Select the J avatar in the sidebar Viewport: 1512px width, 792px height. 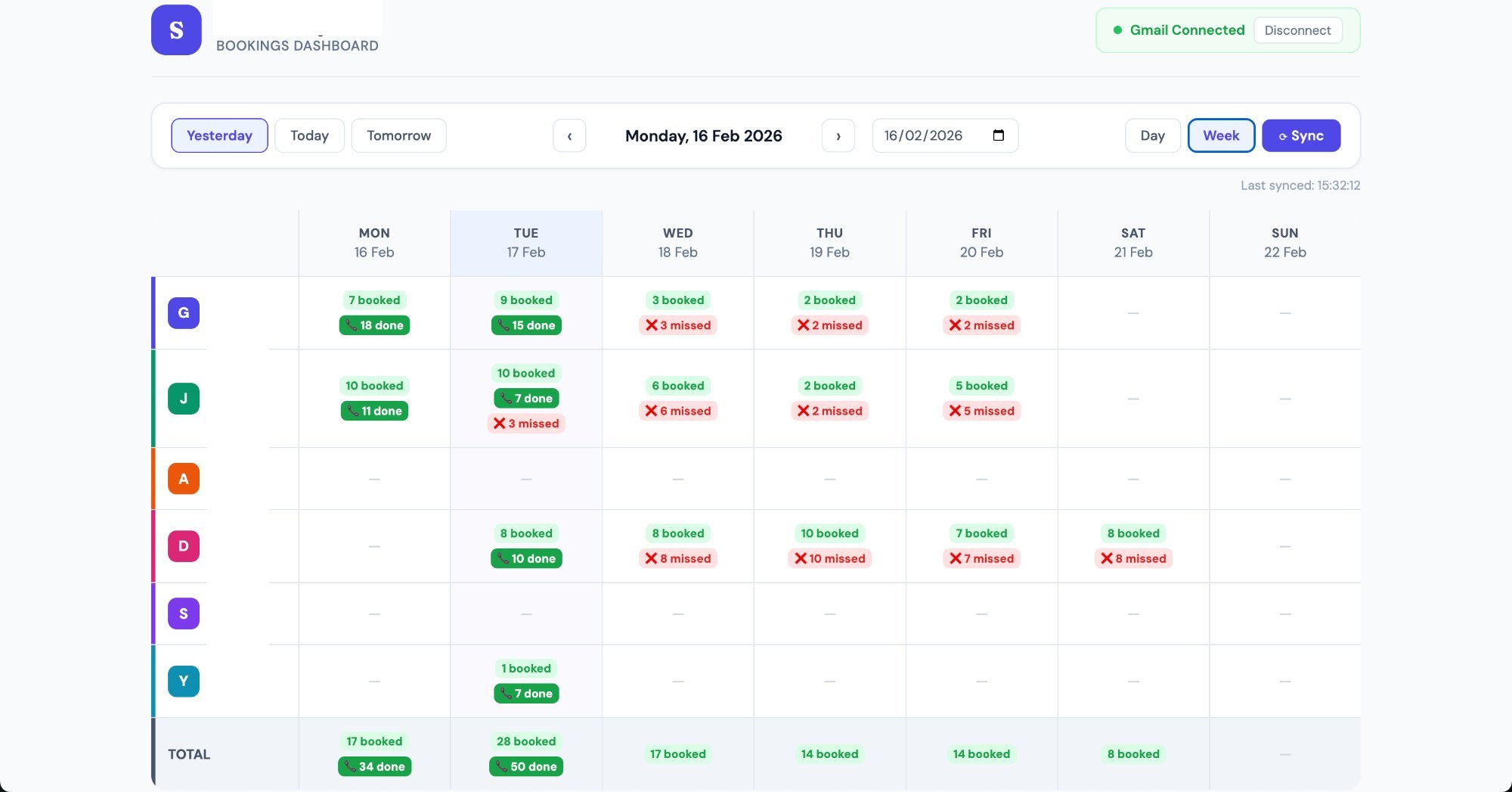(182, 399)
